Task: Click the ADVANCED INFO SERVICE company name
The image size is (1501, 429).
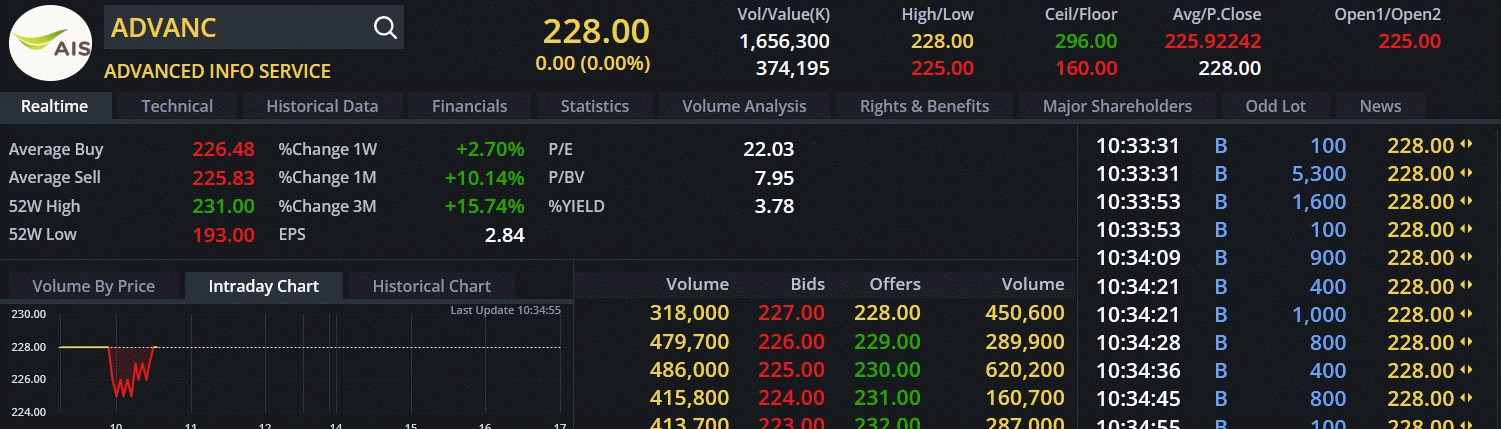Action: coord(217,71)
